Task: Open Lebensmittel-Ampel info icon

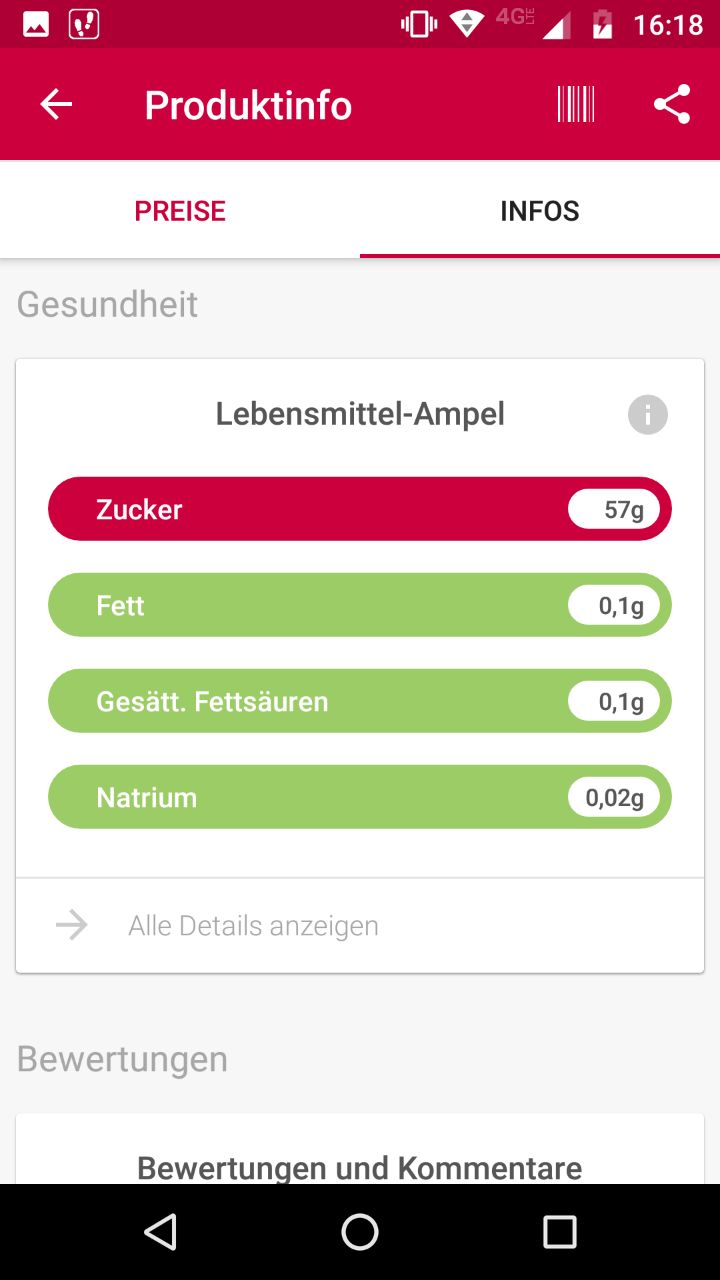Action: tap(648, 414)
